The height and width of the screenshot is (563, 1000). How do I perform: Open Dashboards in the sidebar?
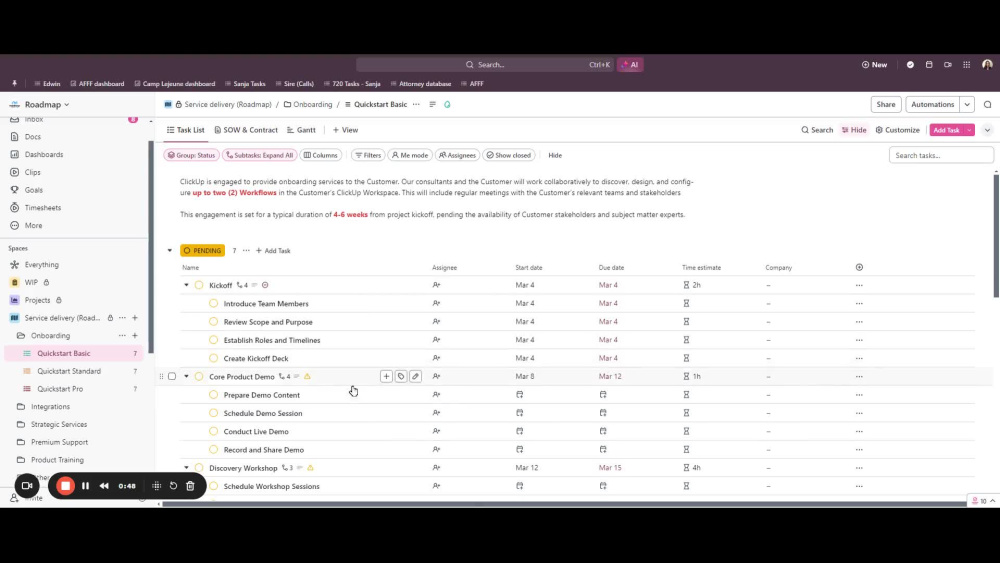tap(43, 154)
